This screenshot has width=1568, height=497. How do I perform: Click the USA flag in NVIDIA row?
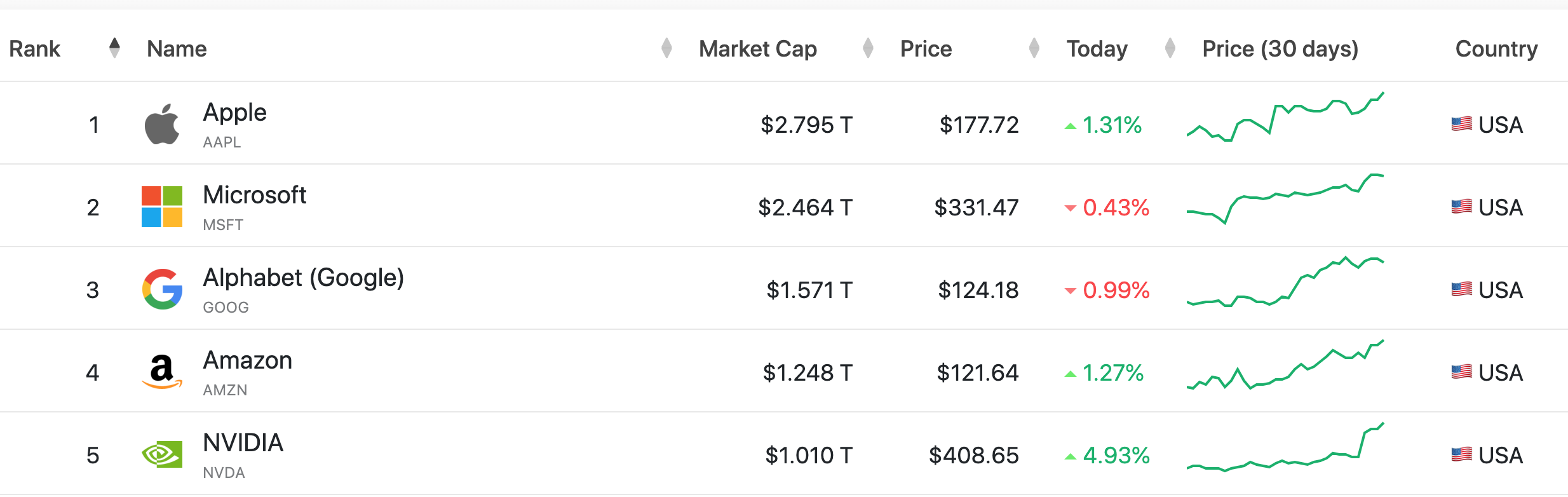[x=1462, y=454]
